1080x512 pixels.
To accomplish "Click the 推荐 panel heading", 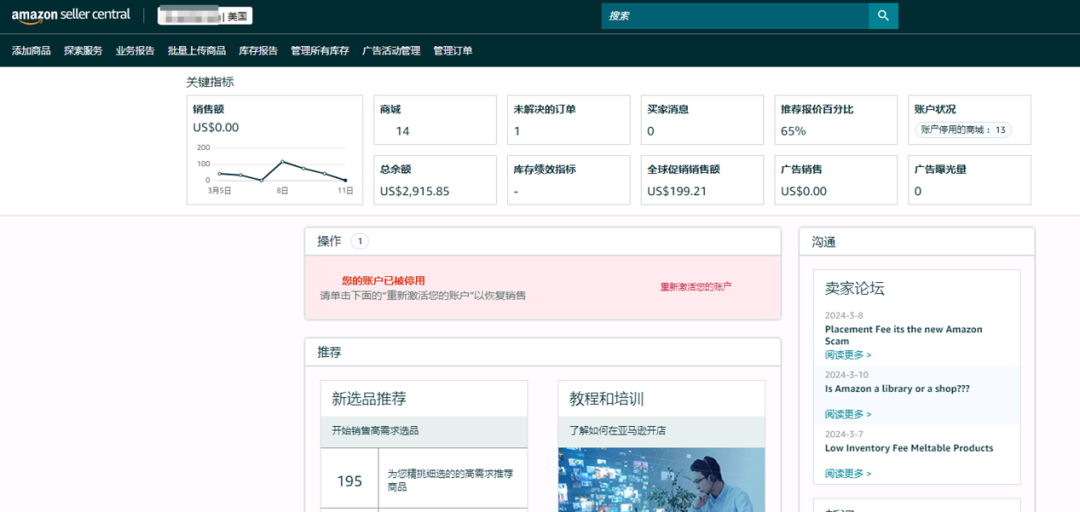I will [329, 352].
